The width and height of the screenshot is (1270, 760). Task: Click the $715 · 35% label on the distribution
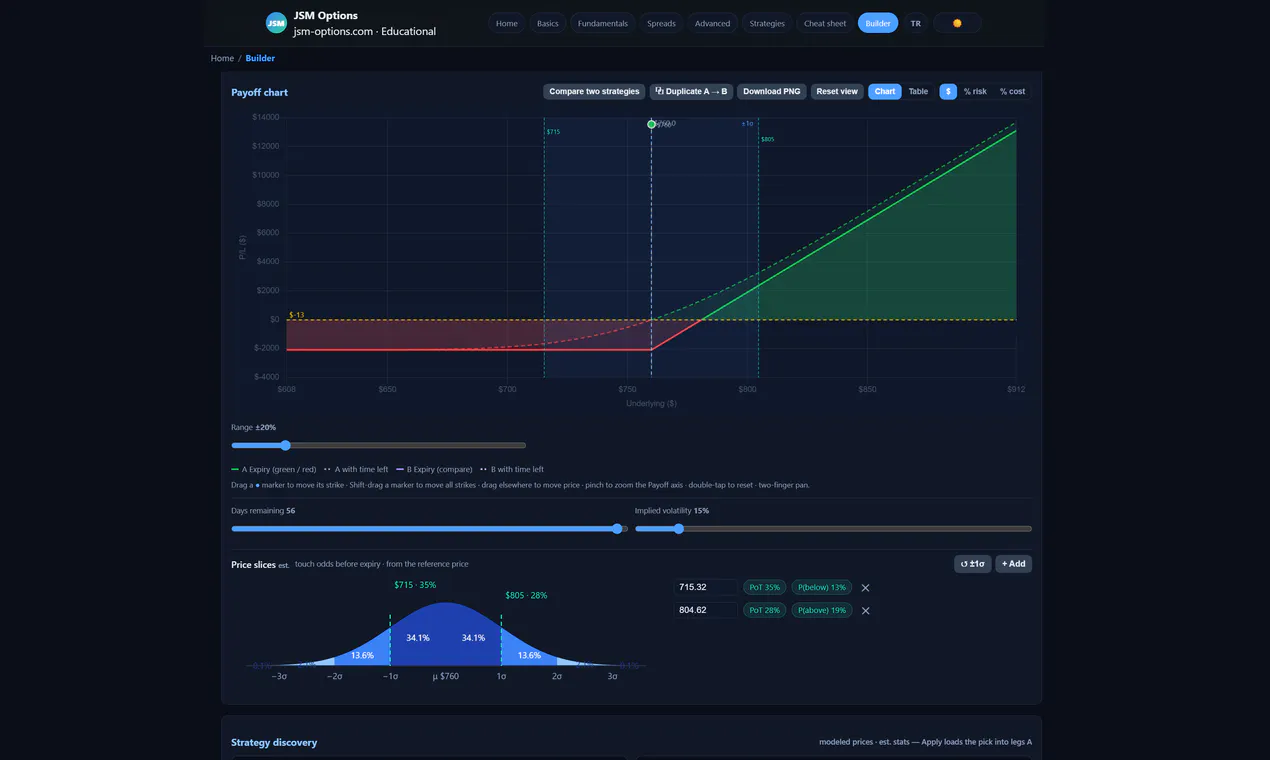point(415,585)
